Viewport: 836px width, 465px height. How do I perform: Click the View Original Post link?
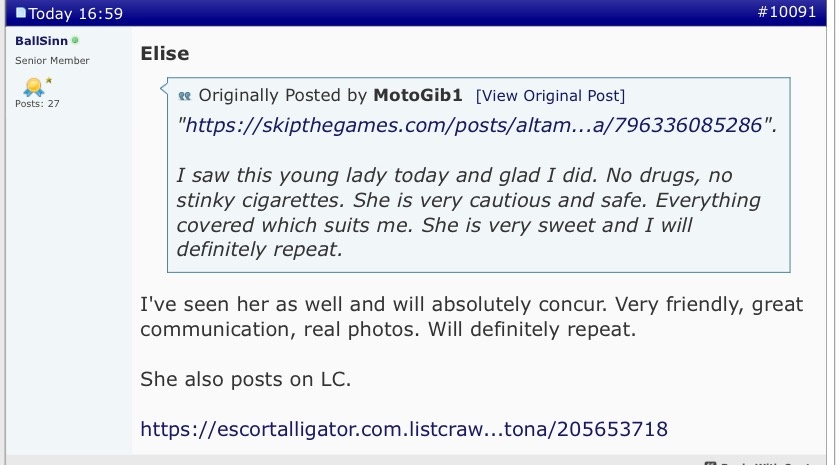point(550,96)
